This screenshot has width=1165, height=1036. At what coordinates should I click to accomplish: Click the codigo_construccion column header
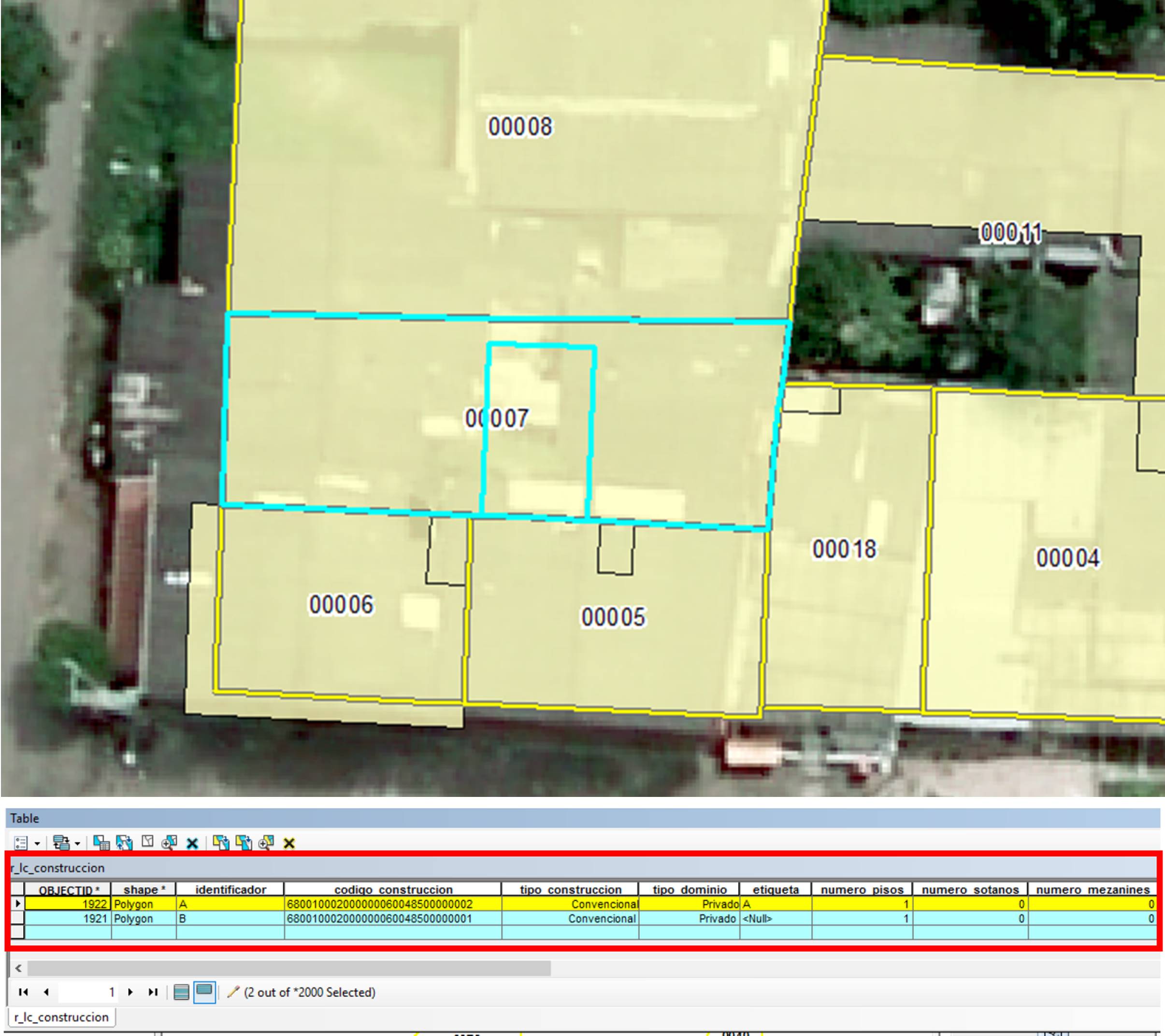(393, 890)
